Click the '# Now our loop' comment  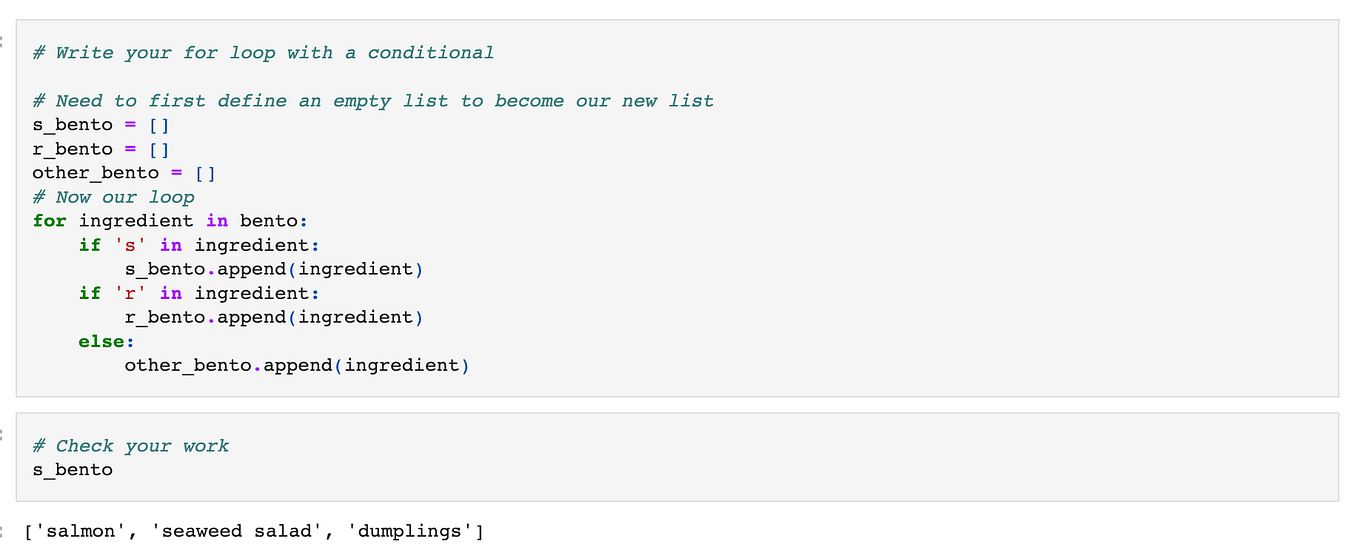[x=113, y=197]
